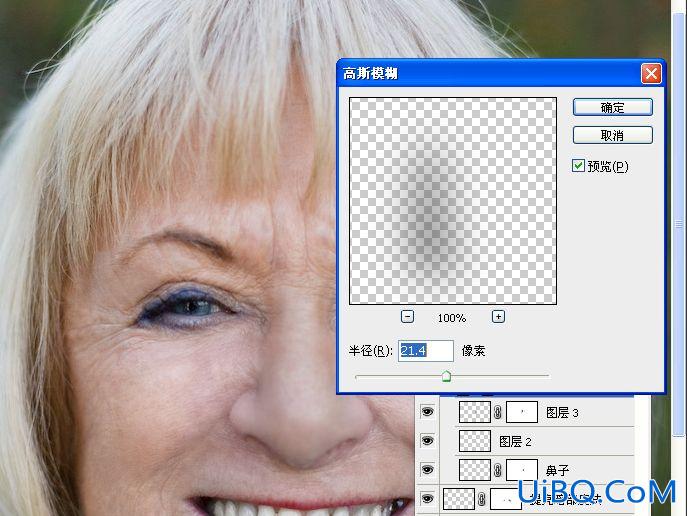Click the link icon on 鼻子 layer
This screenshot has width=687, height=516.
click(x=498, y=470)
